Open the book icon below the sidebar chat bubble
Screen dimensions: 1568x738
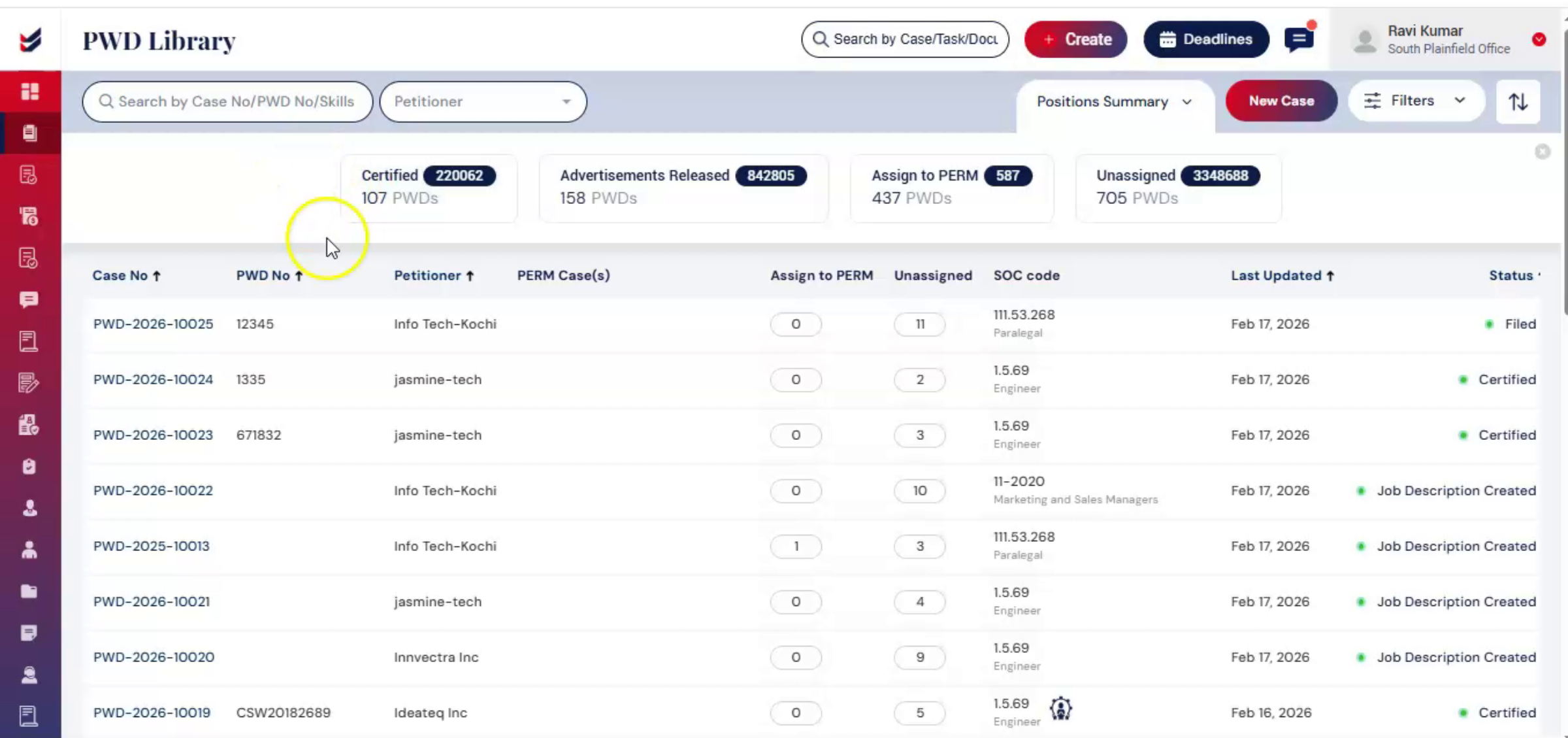[29, 341]
